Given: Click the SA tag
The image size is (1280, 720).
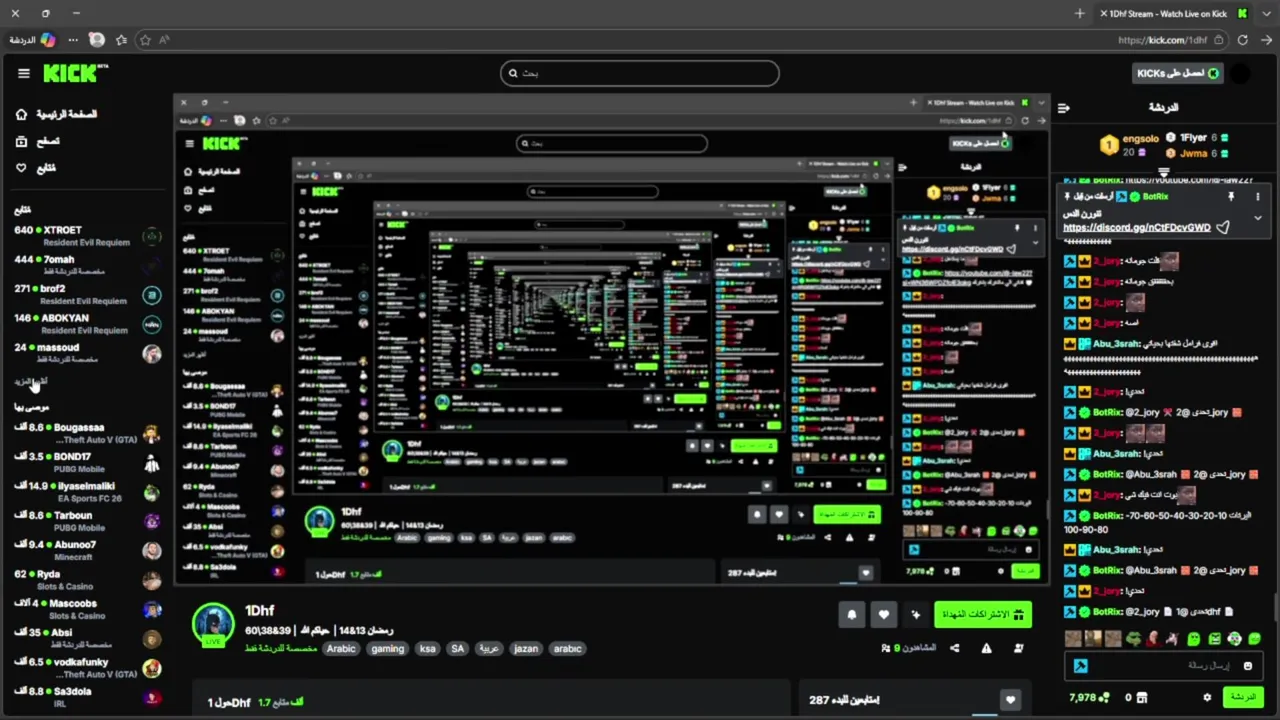Looking at the screenshot, I should (x=458, y=648).
